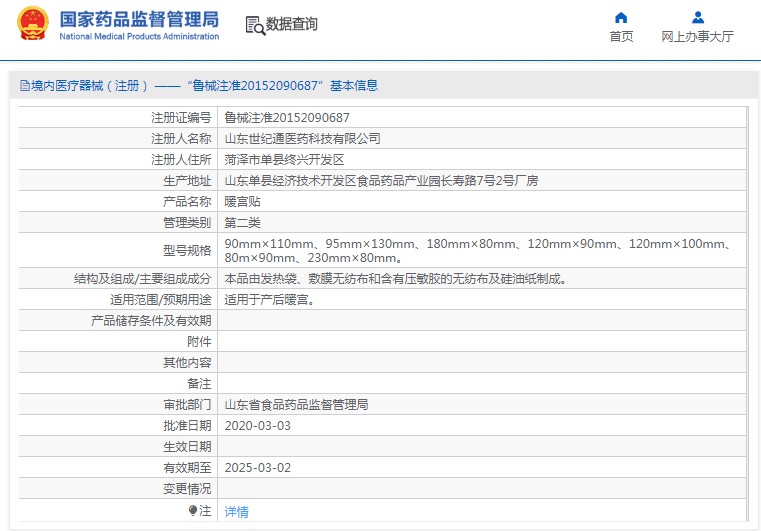Click the 数据查询 magnifier document icon
This screenshot has width=761, height=531.
point(254,25)
